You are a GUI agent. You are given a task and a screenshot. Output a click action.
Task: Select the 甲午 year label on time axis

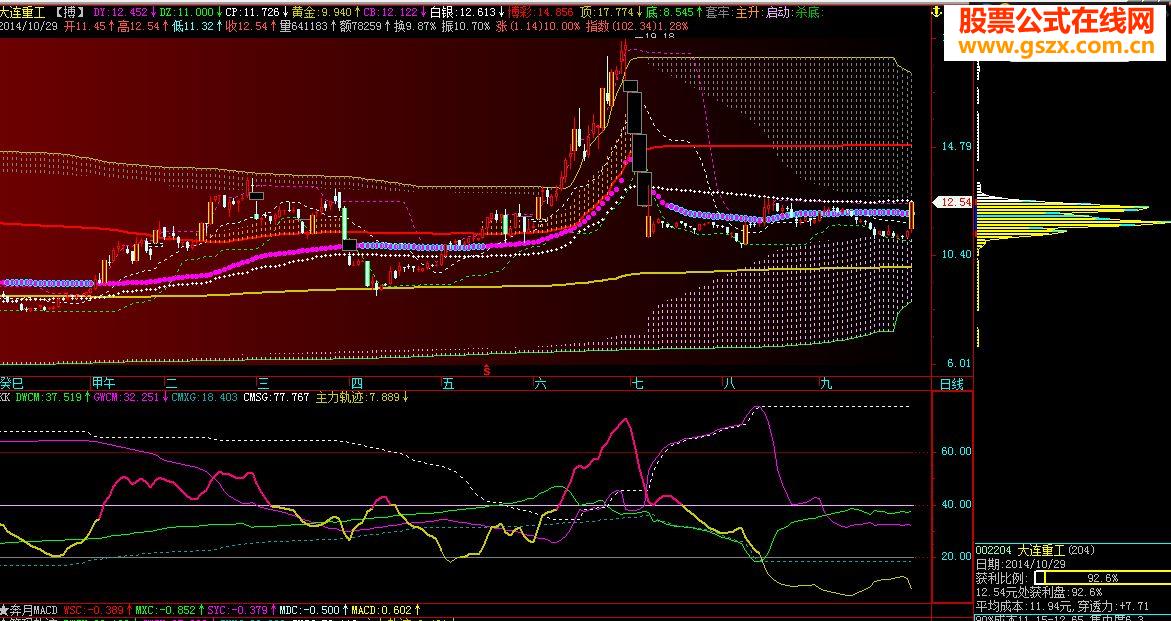point(103,384)
